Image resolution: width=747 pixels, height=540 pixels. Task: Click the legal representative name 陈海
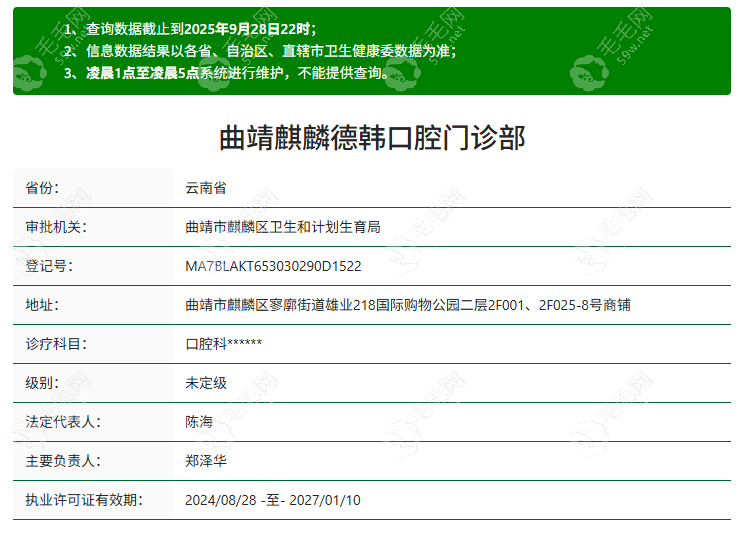point(199,422)
